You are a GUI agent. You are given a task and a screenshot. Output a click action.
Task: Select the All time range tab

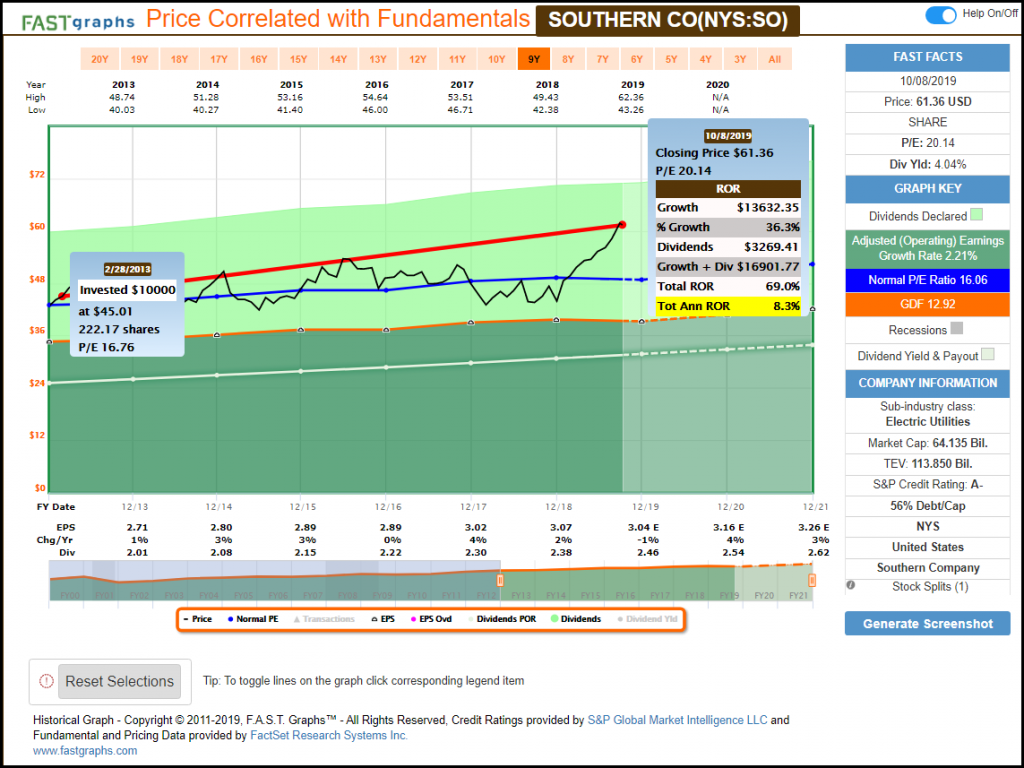pos(774,59)
